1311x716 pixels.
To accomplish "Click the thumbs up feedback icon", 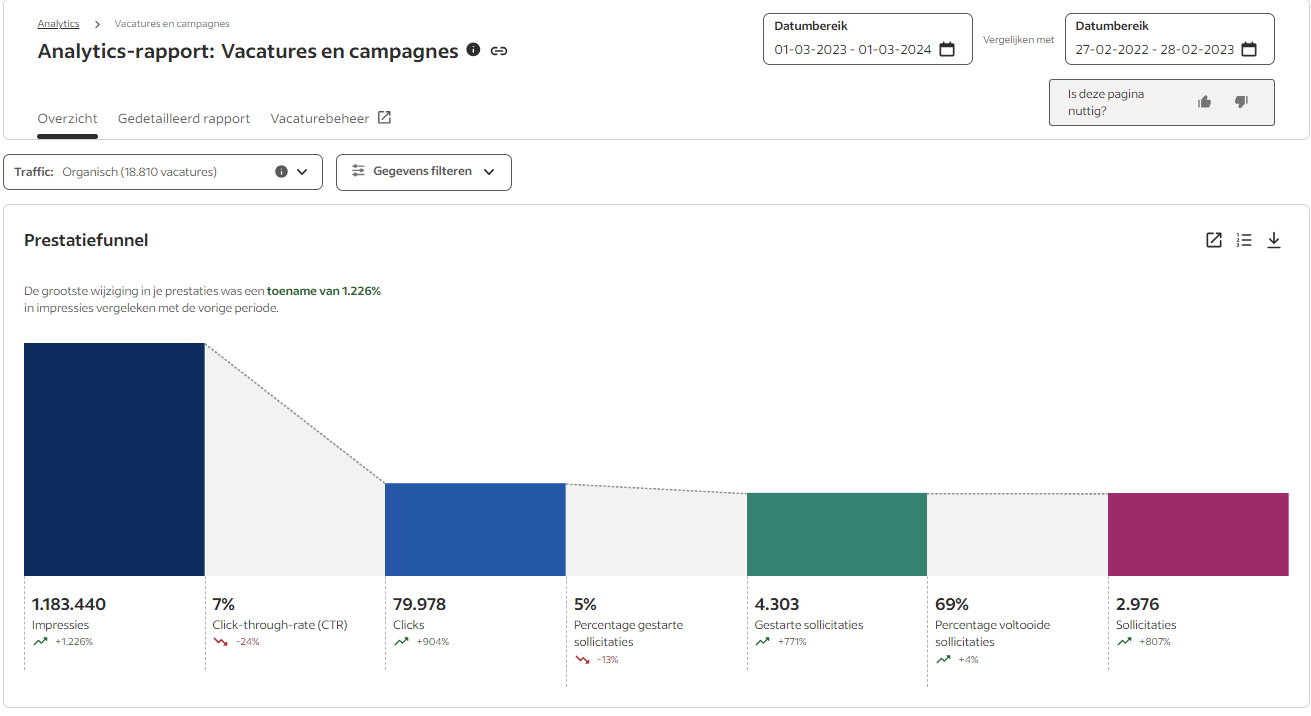I will point(1204,102).
